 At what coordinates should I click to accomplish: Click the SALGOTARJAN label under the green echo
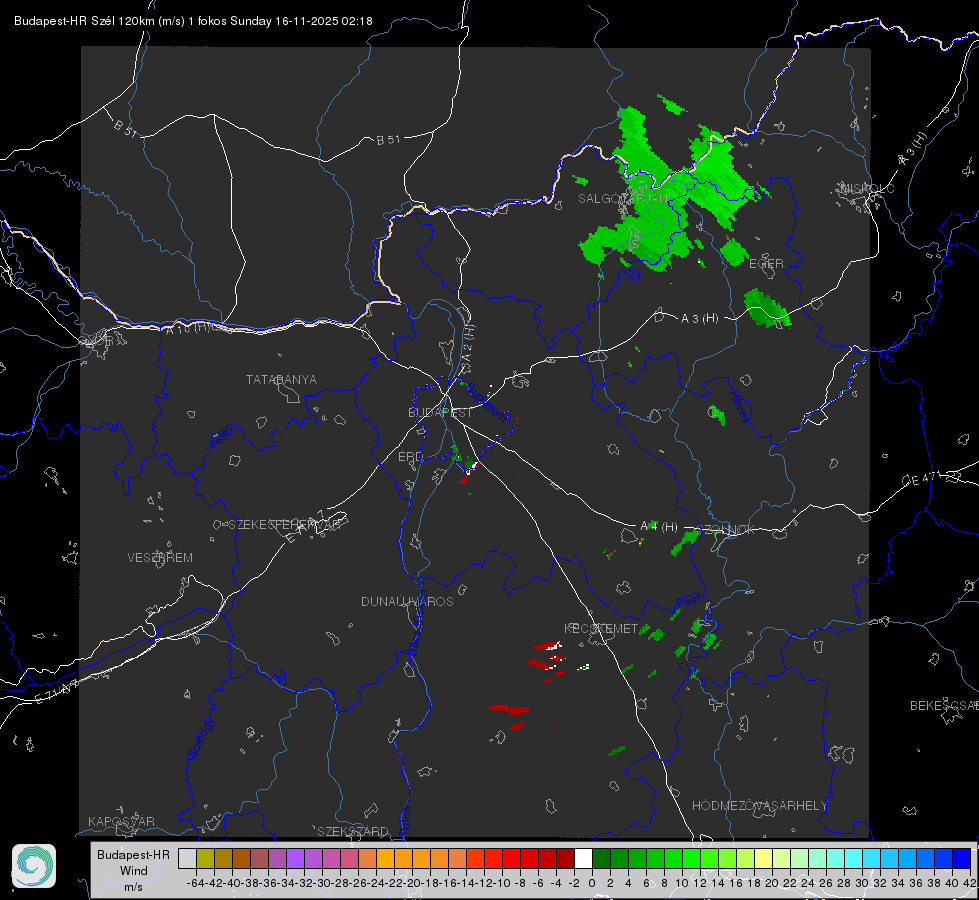(623, 199)
